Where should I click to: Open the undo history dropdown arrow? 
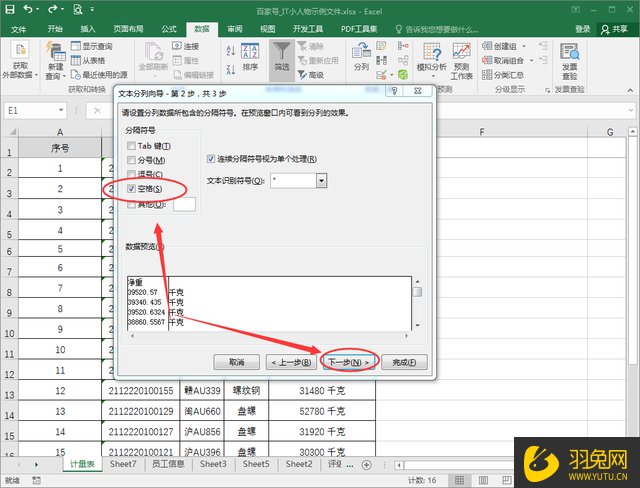(37, 9)
